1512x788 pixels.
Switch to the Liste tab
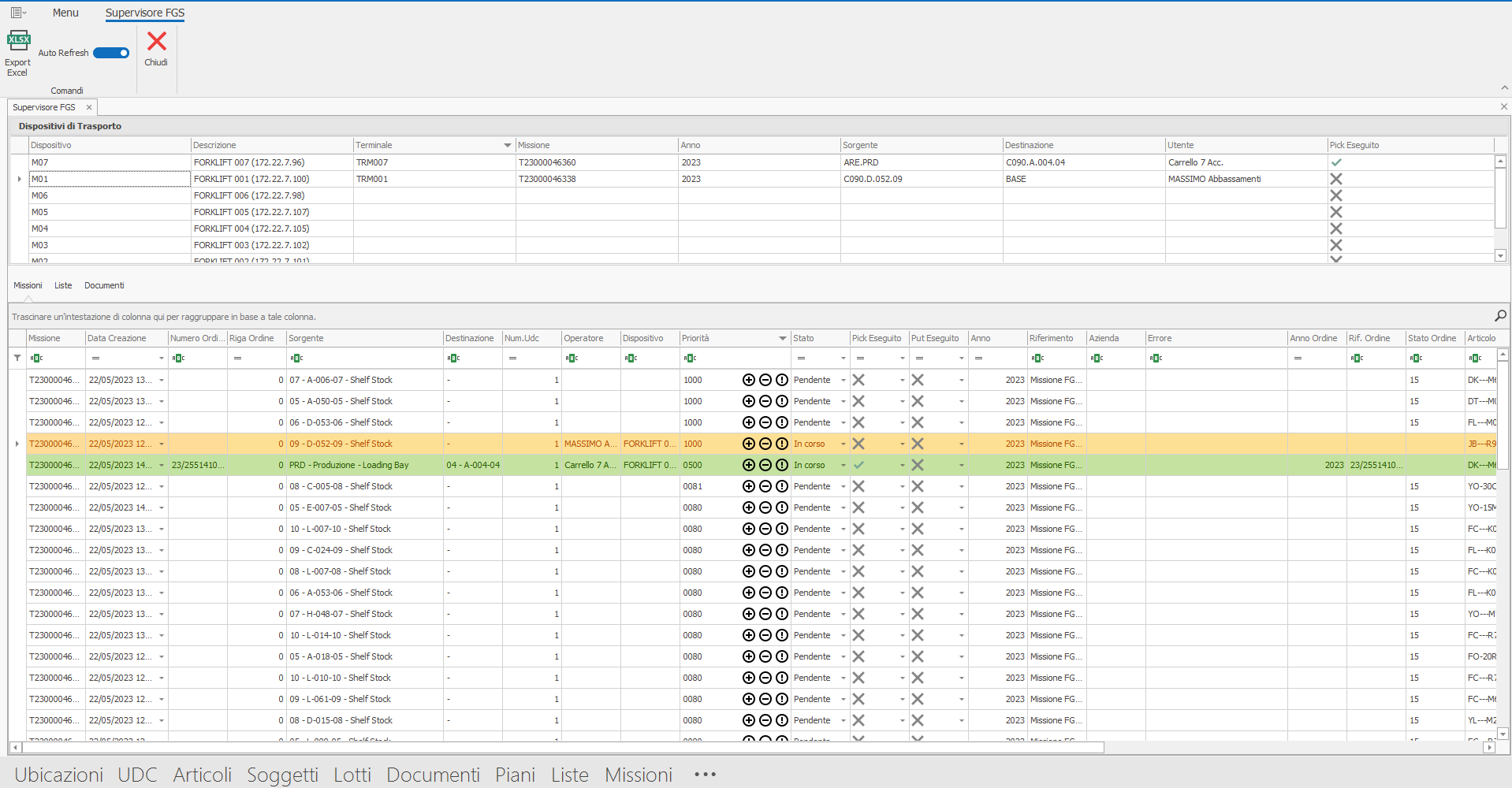pos(63,285)
